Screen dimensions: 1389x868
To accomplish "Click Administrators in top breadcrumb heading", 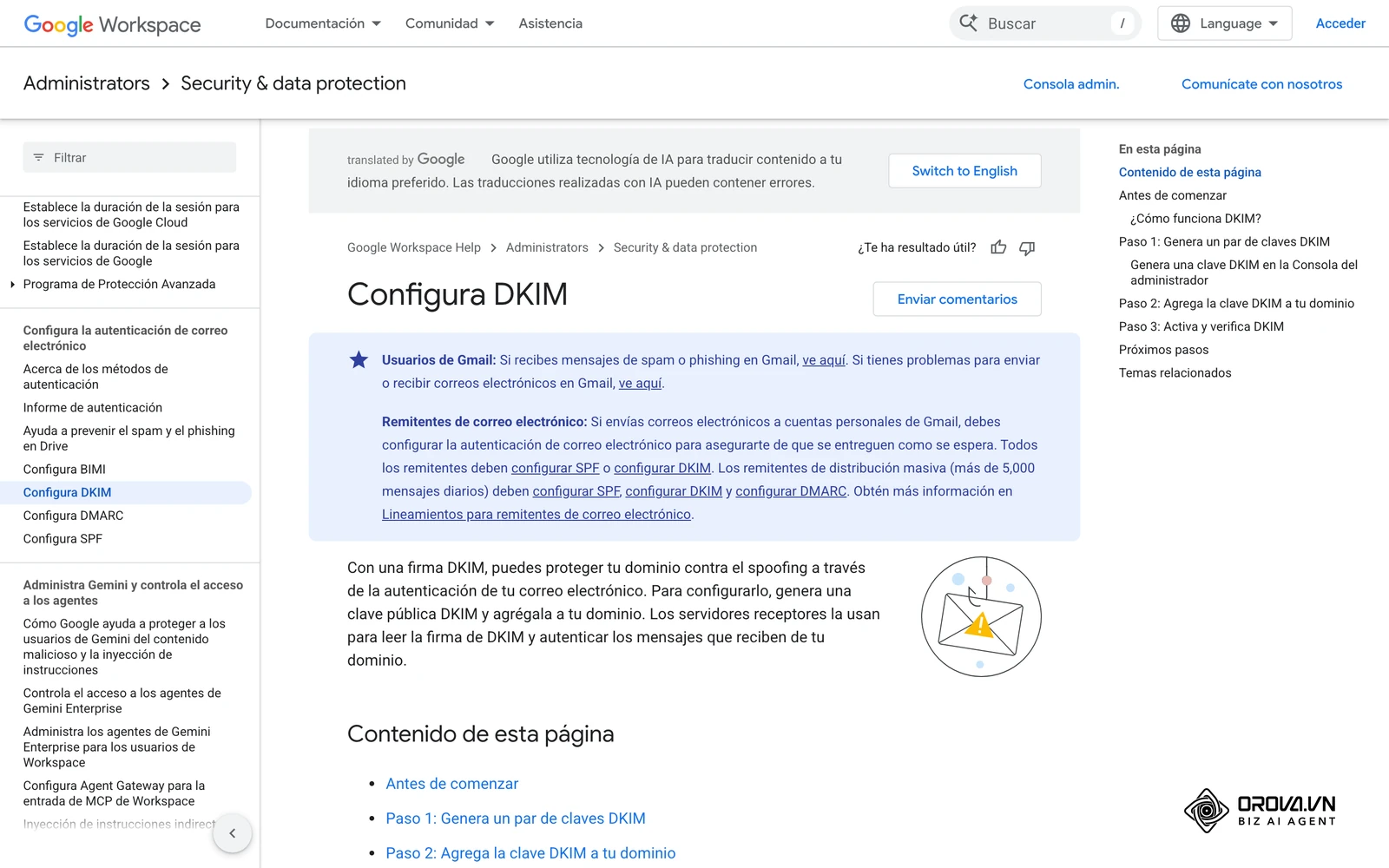I will 87,83.
